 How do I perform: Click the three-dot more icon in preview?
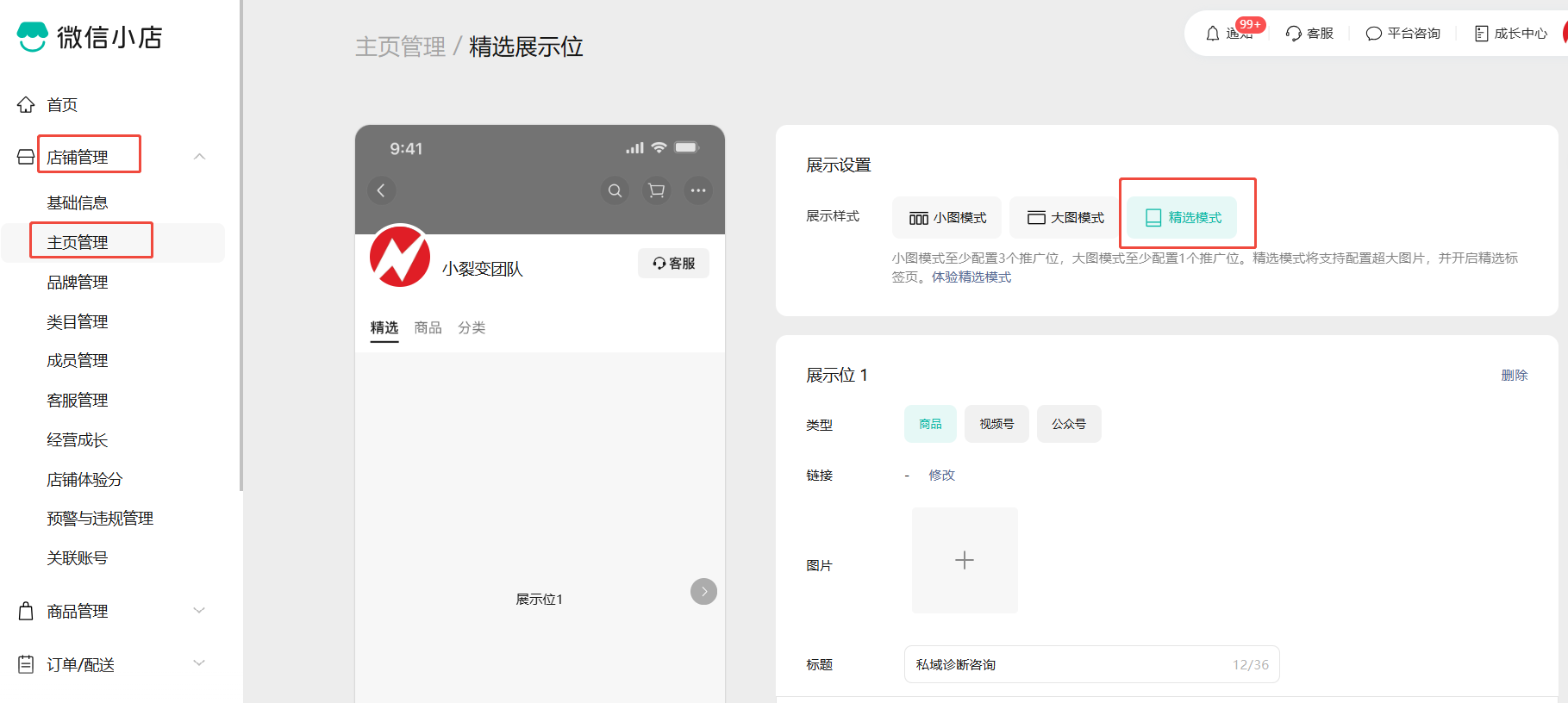(x=697, y=190)
